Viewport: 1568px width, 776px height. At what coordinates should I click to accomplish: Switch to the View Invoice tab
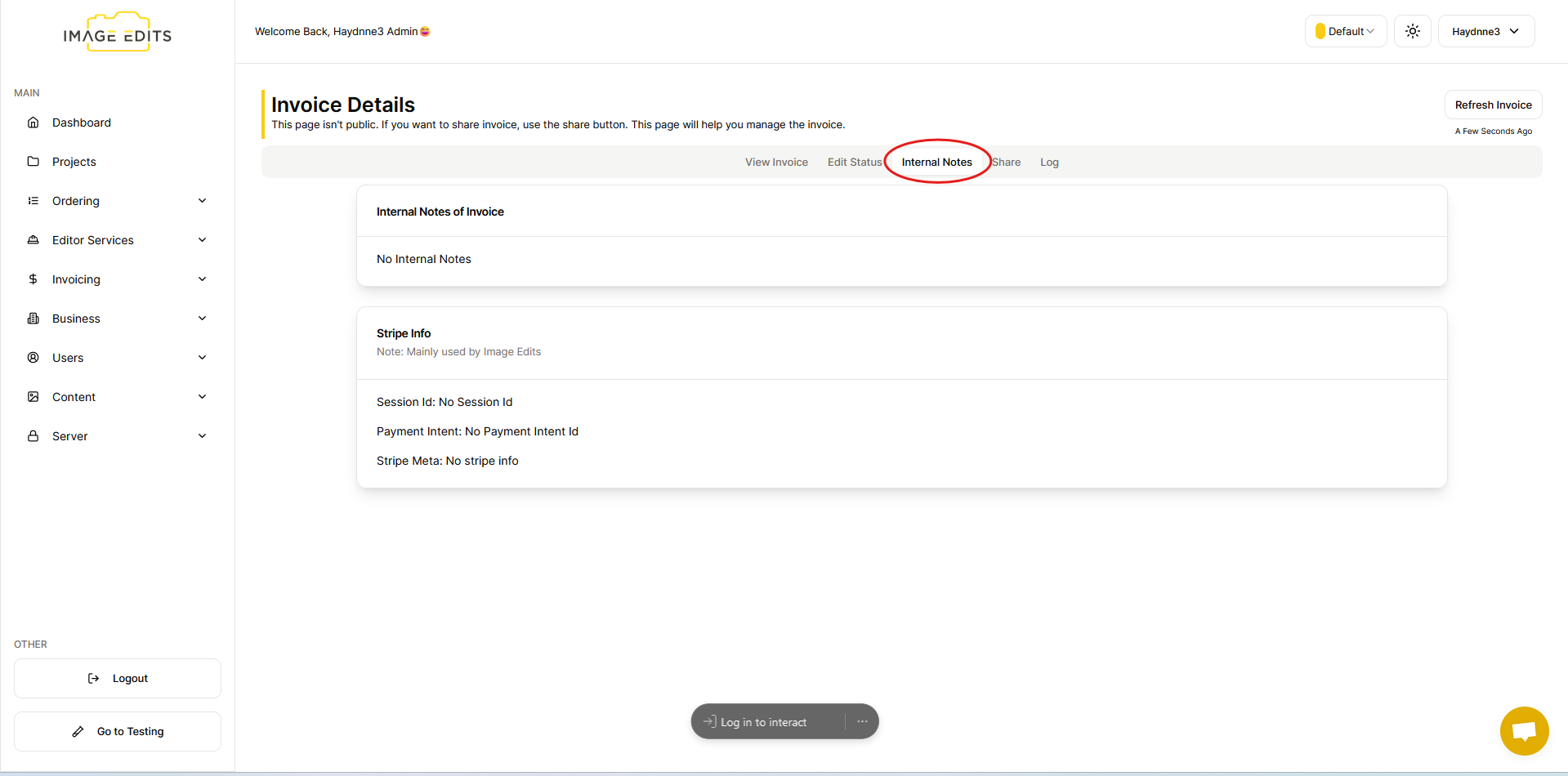pos(776,163)
